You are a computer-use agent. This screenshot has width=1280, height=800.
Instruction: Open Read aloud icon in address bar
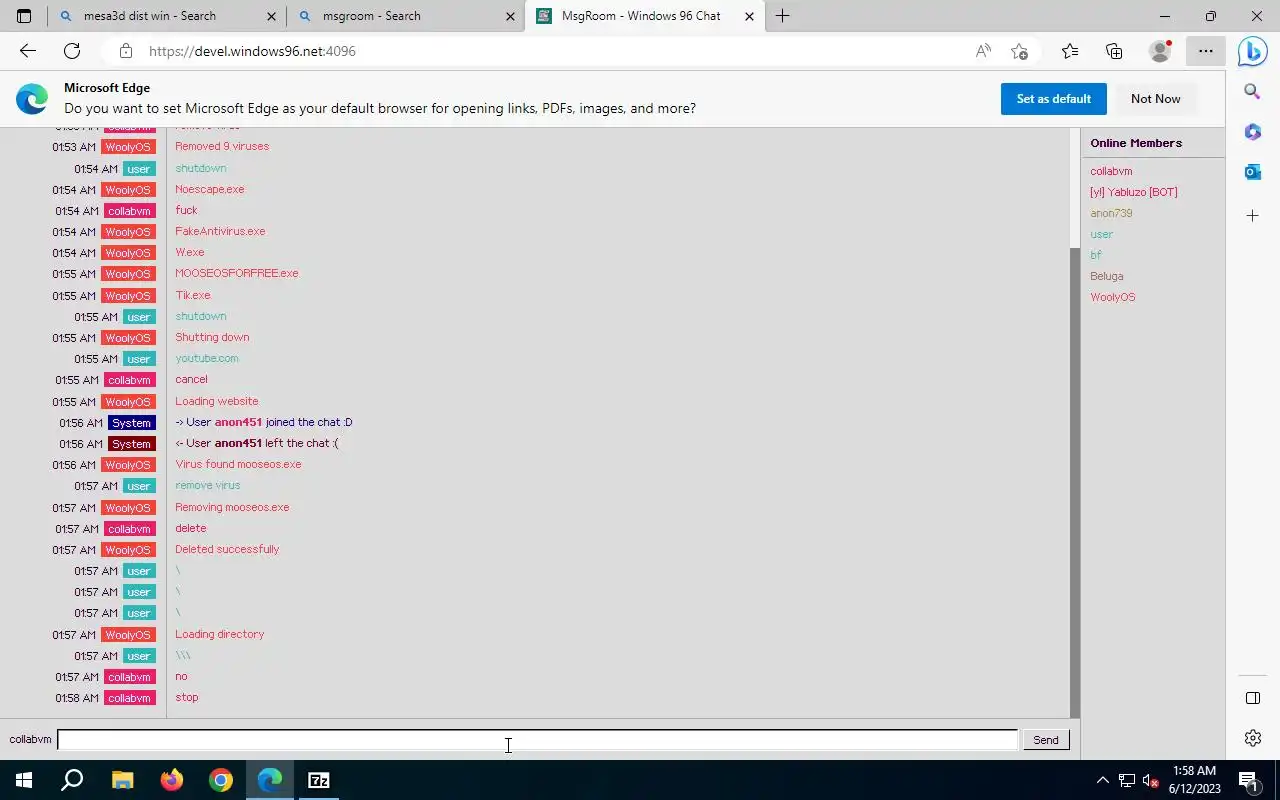click(x=983, y=51)
